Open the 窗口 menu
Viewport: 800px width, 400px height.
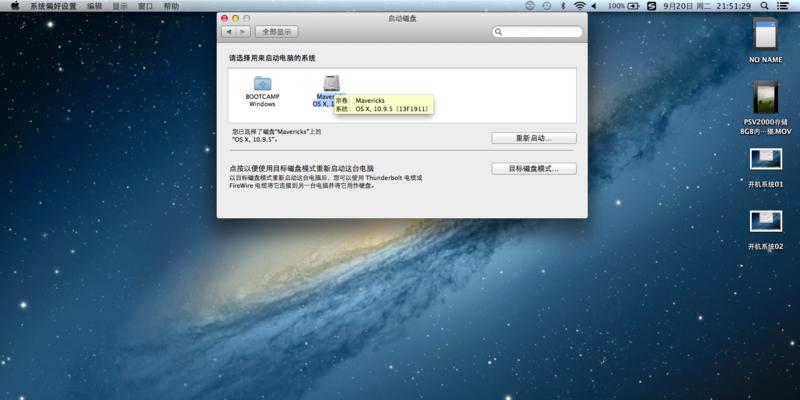(x=145, y=6)
